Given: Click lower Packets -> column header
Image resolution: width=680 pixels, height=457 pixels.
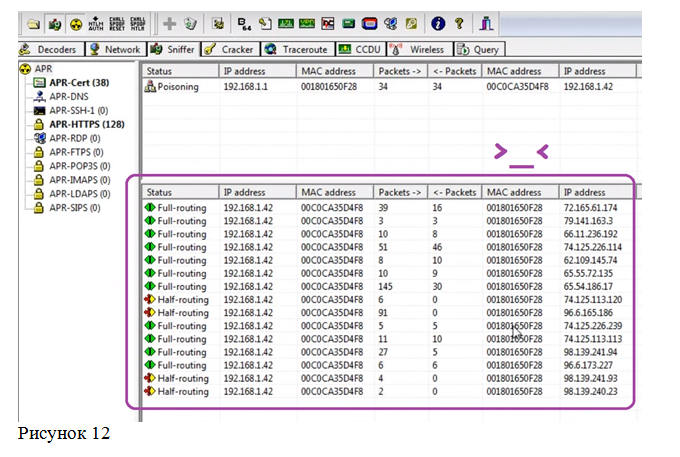Looking at the screenshot, I should [401, 192].
